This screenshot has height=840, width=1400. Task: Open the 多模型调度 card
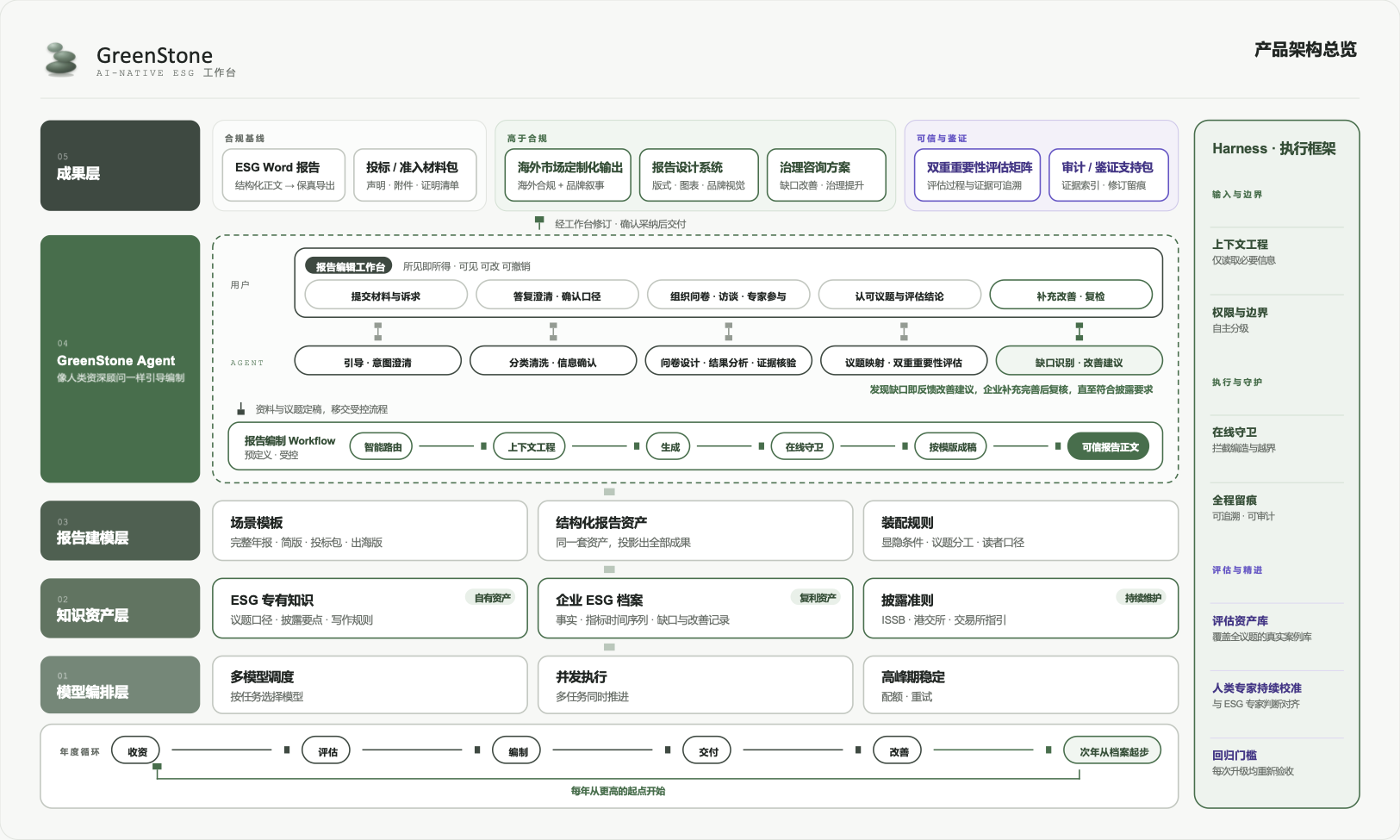tap(370, 685)
